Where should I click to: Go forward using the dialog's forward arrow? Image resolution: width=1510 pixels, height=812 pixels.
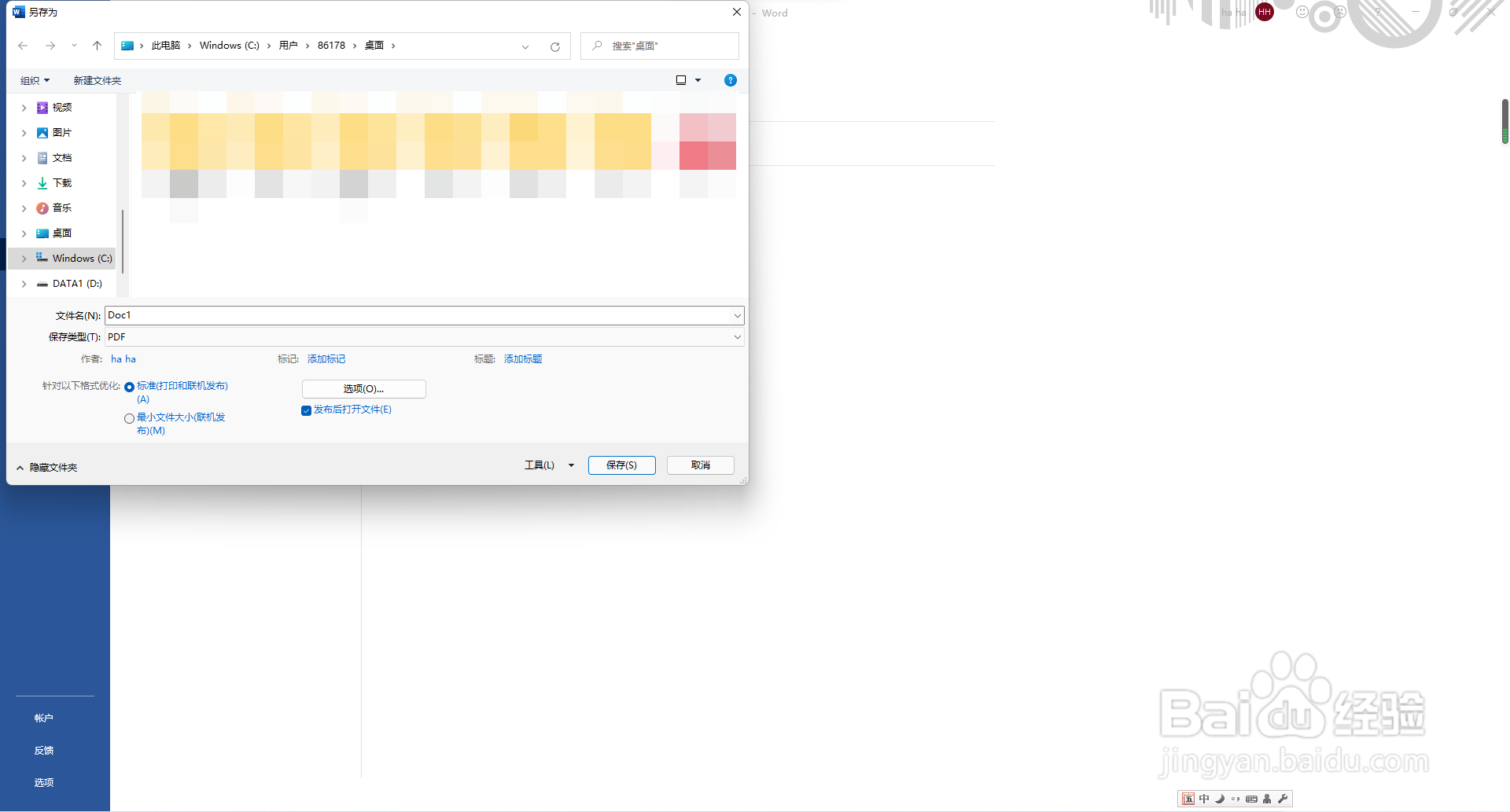pos(50,46)
